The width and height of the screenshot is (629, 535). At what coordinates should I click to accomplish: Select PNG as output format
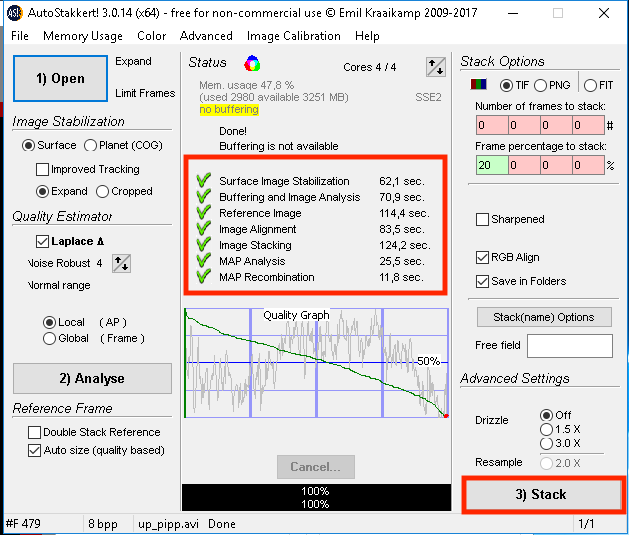pyautogui.click(x=540, y=86)
